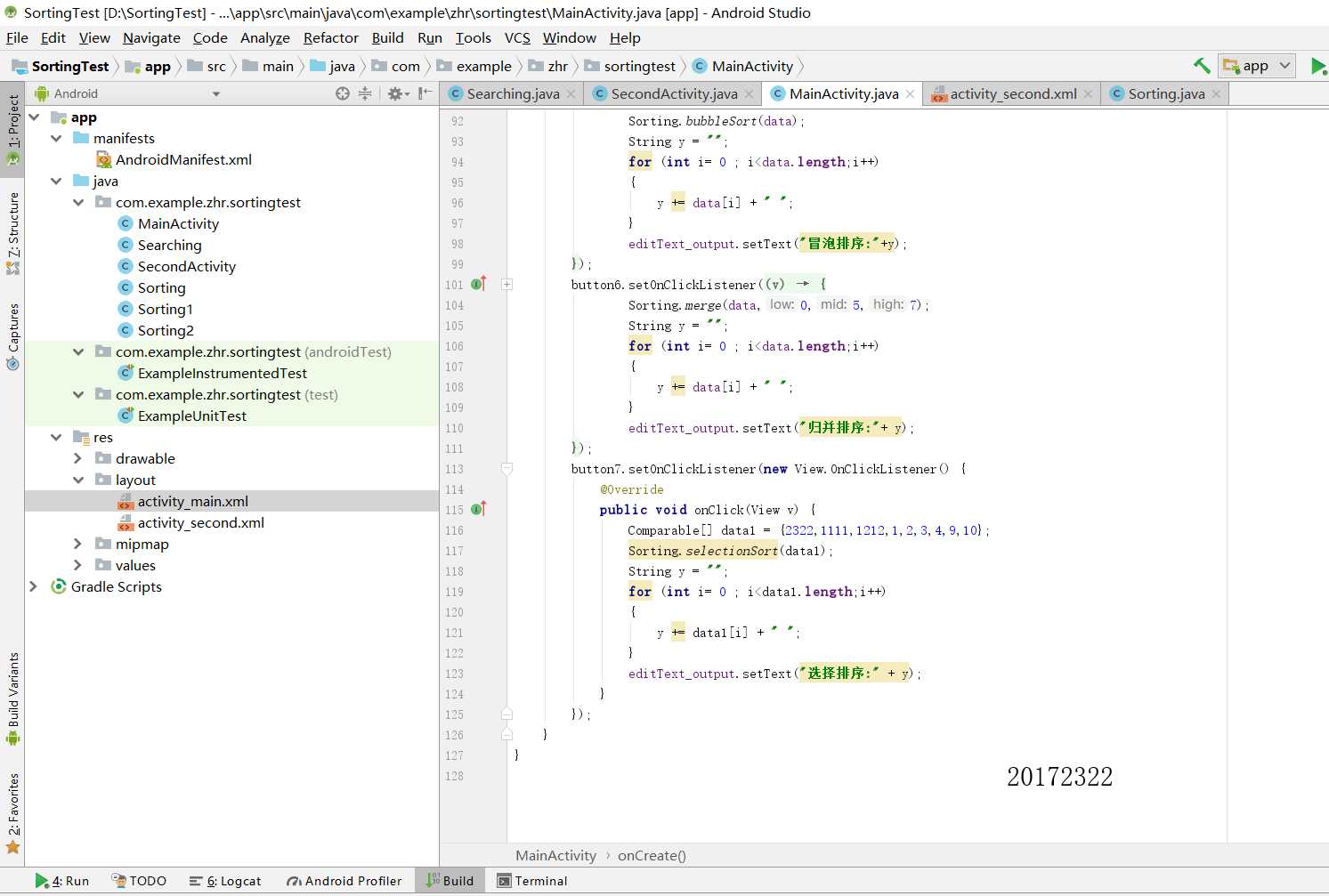Click the implements gutter icon on line 101
Image resolution: width=1329 pixels, height=896 pixels.
tap(478, 284)
